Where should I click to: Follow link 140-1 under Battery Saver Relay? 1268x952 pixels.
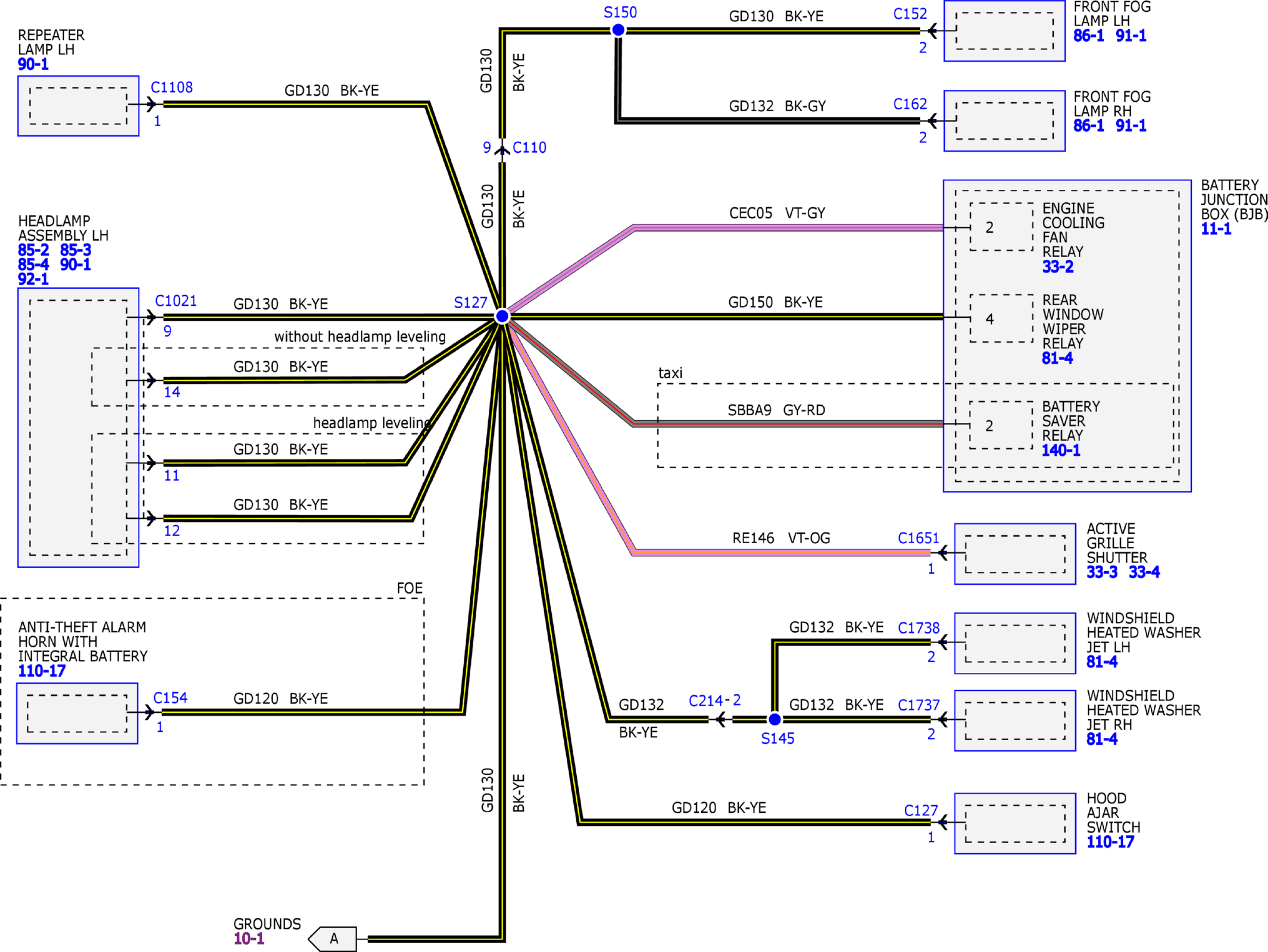pyautogui.click(x=1060, y=450)
